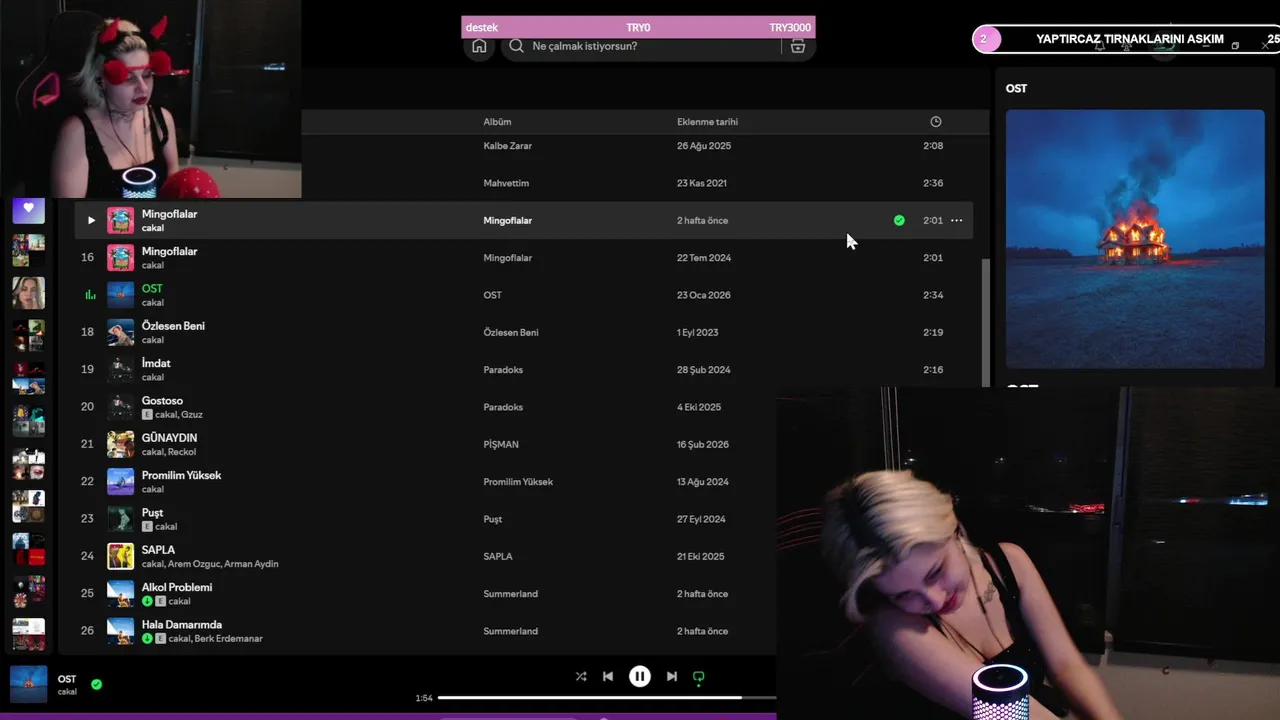This screenshot has height=720, width=1280.
Task: Pause the current song
Action: (640, 676)
